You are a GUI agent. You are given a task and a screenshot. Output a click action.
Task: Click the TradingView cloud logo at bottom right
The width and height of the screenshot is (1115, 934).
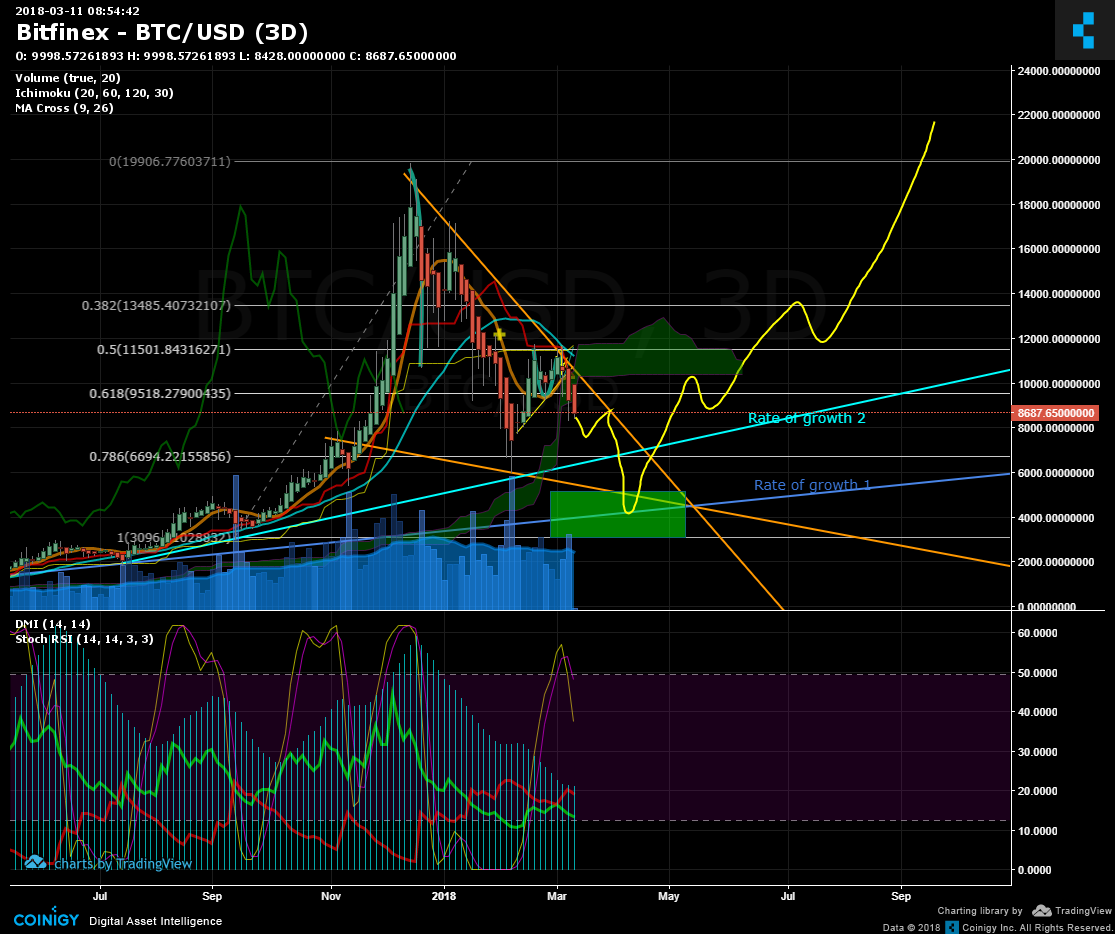click(x=1042, y=911)
